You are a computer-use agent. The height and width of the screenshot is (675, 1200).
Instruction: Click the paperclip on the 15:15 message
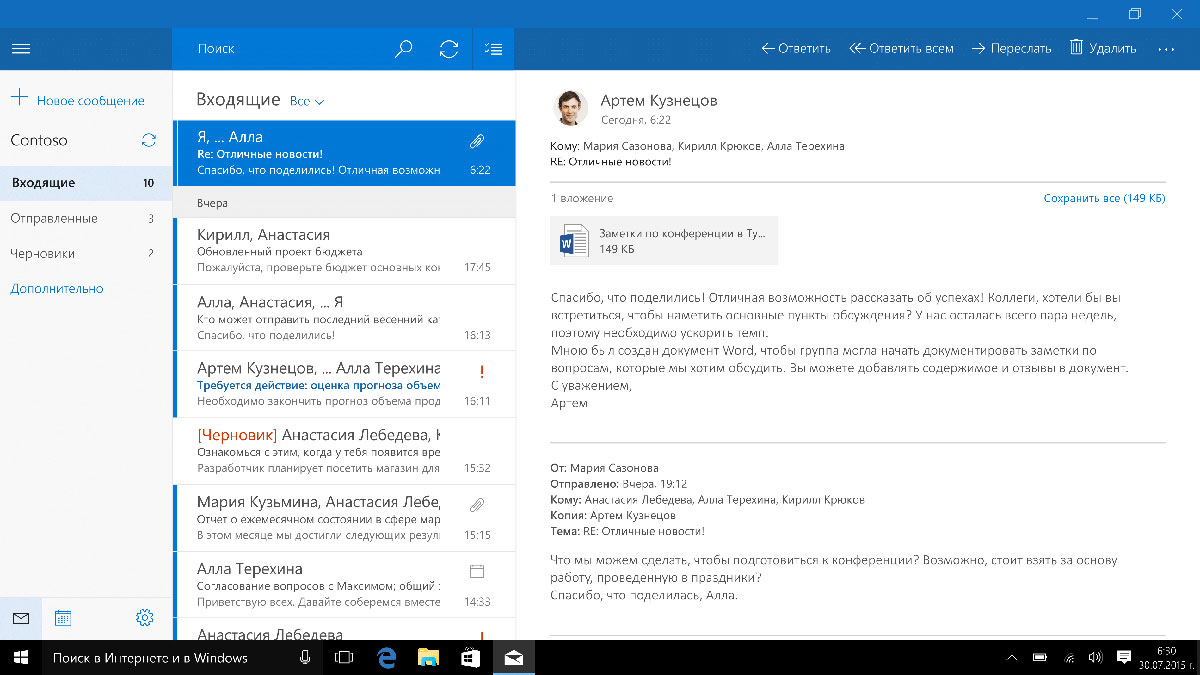477,504
